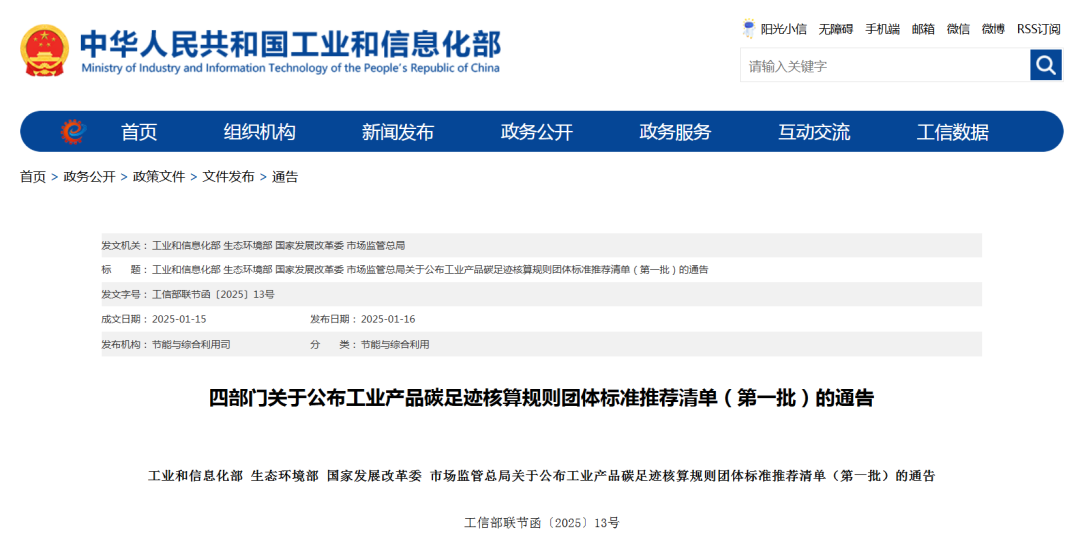Screen dimensions: 1080x548
Task: Open the 手机端 mobile link
Action: [882, 29]
